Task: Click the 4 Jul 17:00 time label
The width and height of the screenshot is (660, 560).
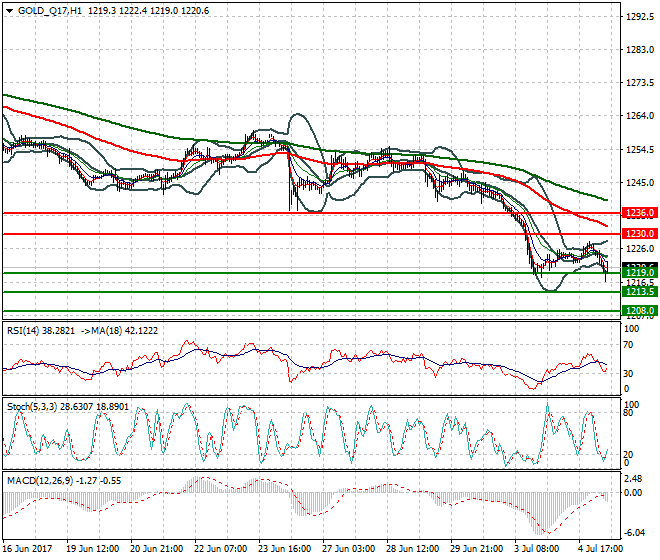Action: pyautogui.click(x=600, y=549)
